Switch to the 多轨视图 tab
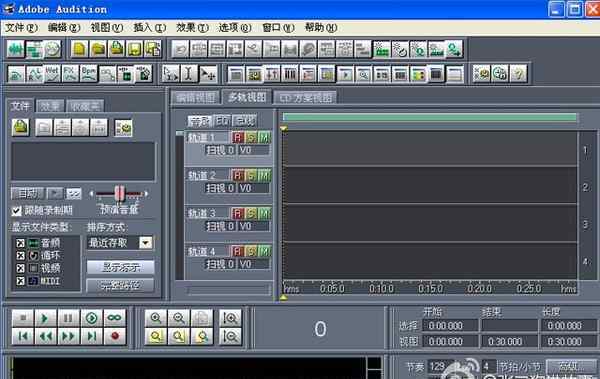 coord(247,97)
